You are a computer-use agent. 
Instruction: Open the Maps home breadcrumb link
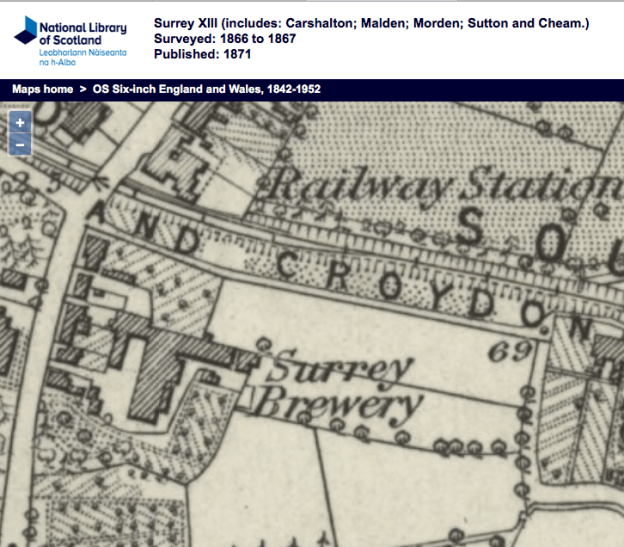pos(41,89)
